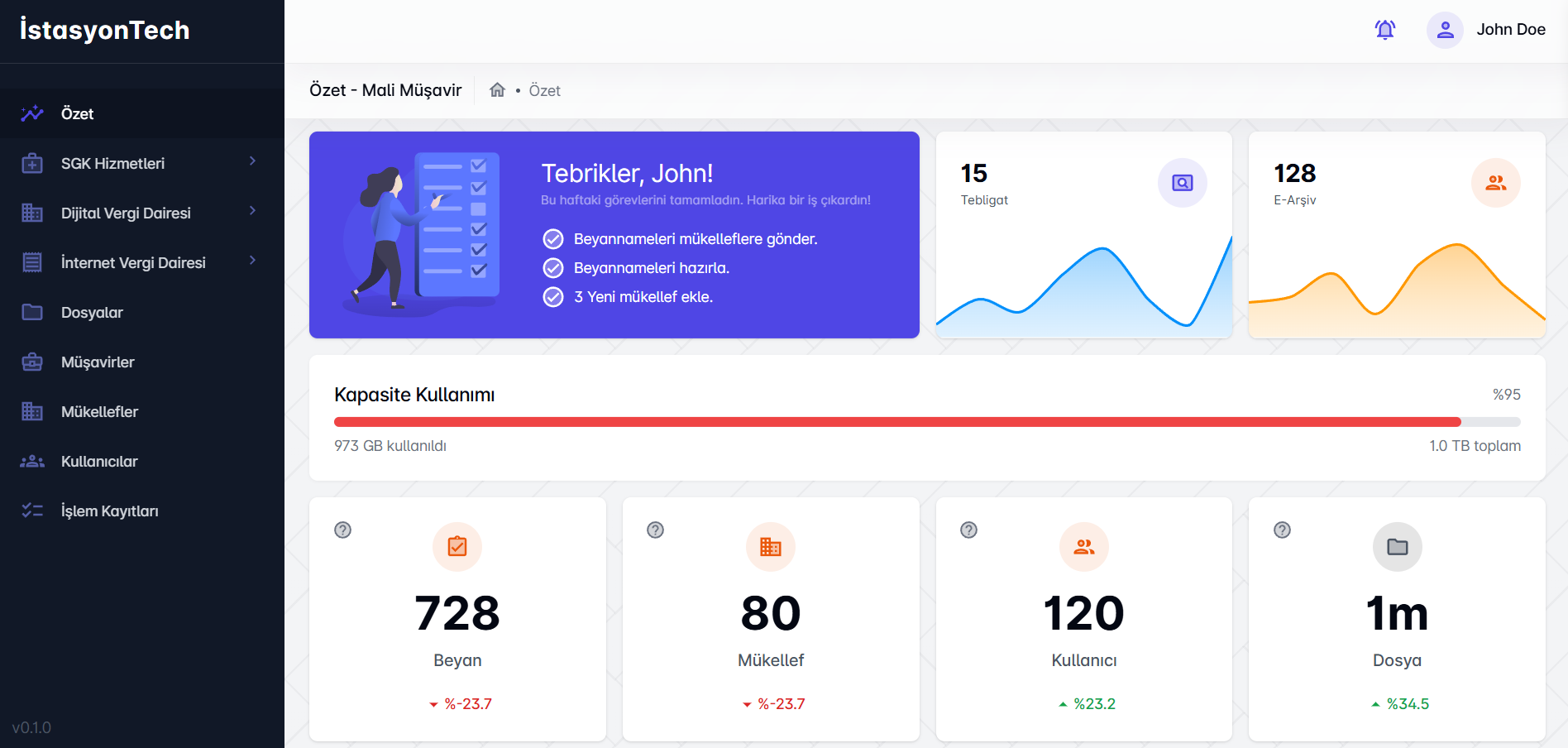The image size is (1568, 748).
Task: Click the Dosya folder icon
Action: [x=1397, y=547]
